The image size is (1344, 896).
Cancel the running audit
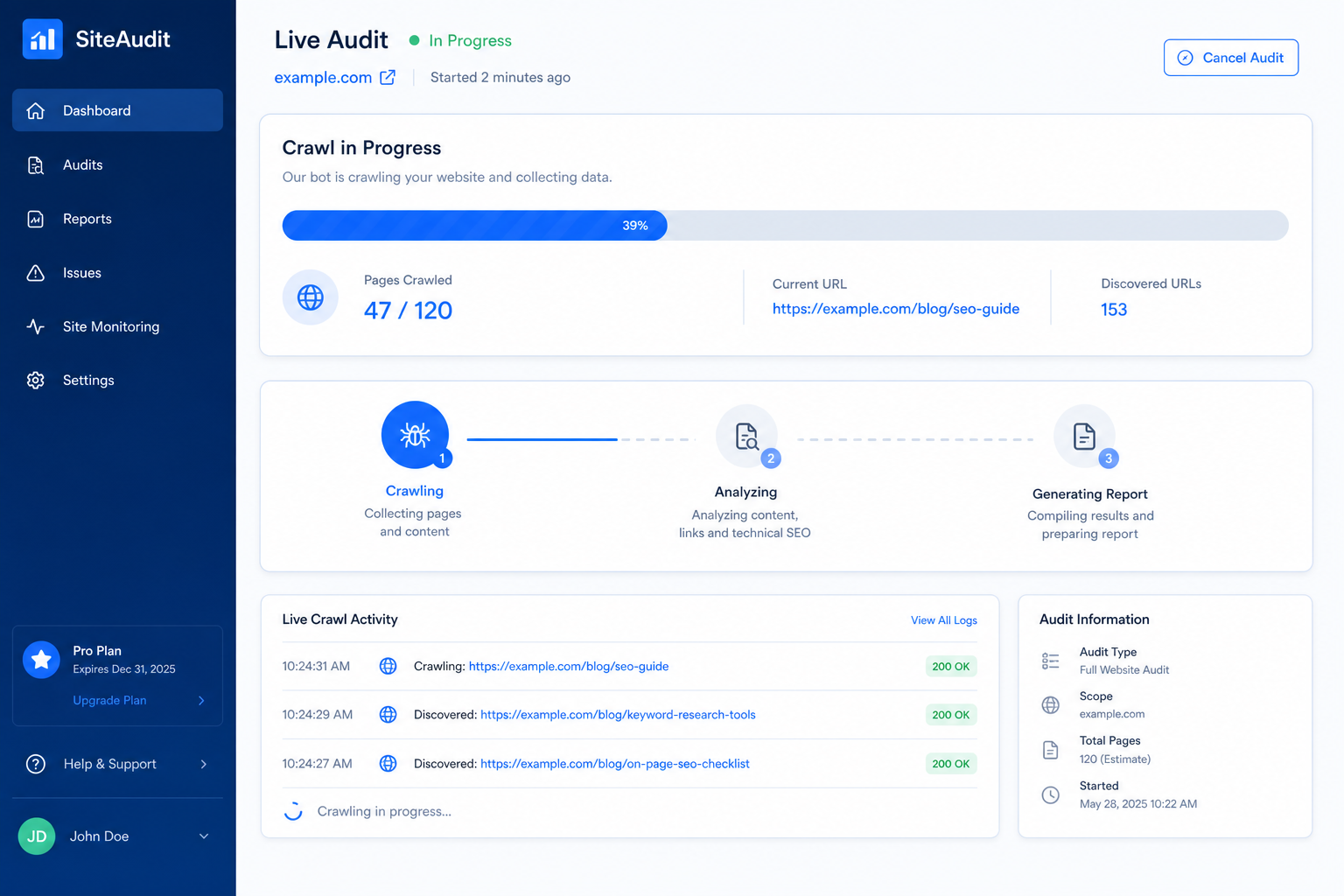click(1231, 58)
